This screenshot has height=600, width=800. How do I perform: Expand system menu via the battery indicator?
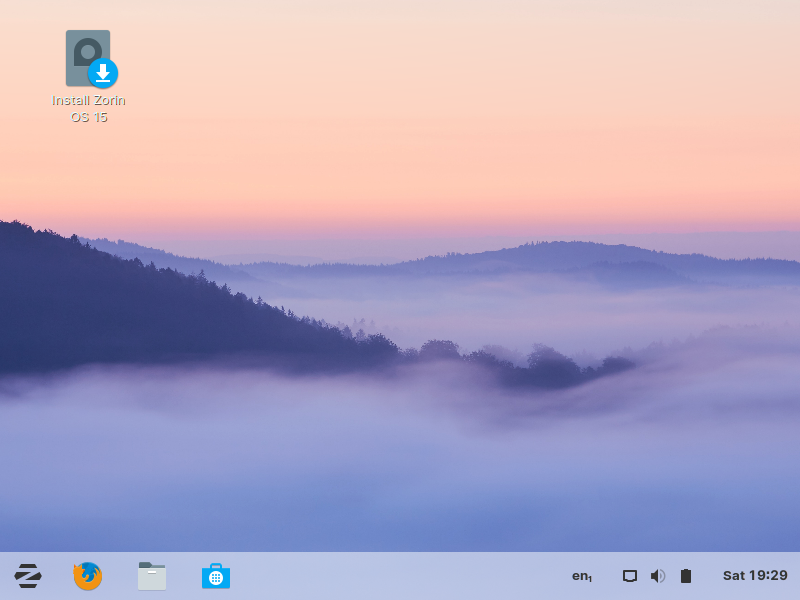[x=686, y=576]
